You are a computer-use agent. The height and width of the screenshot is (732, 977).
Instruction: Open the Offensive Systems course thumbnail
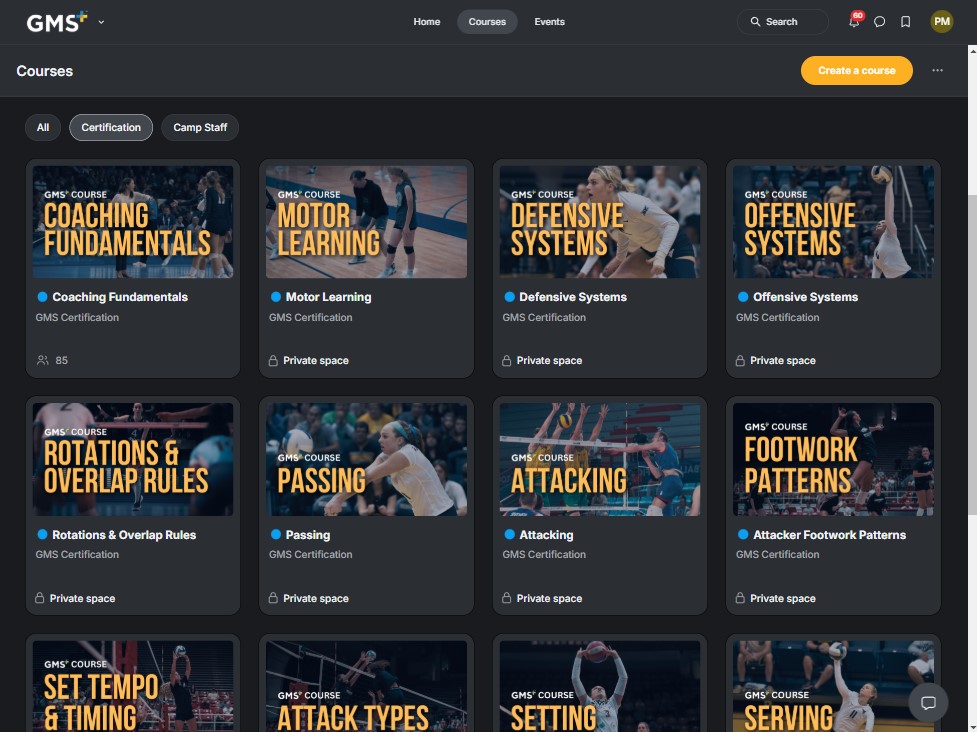833,222
